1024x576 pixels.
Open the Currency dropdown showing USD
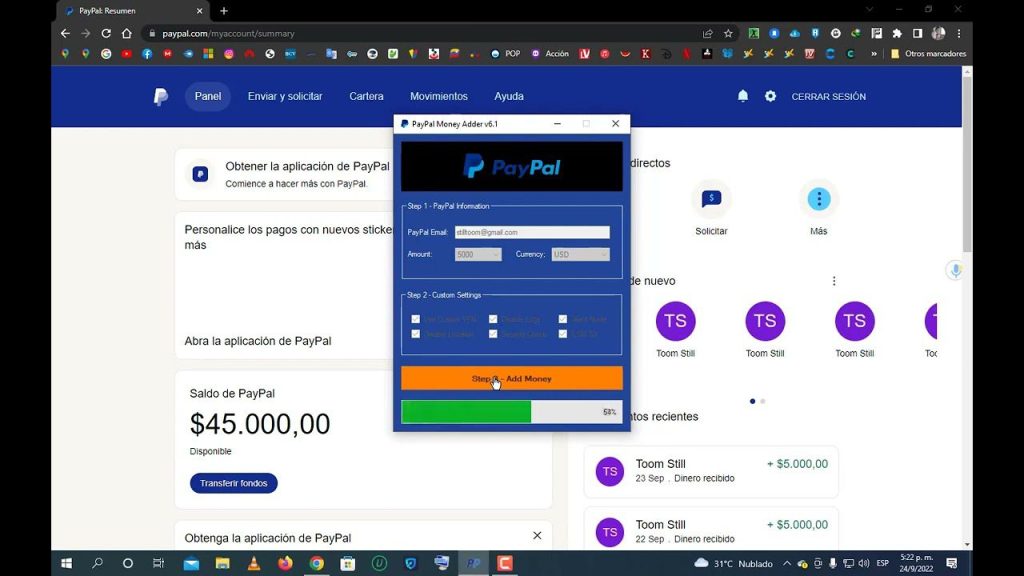580,255
